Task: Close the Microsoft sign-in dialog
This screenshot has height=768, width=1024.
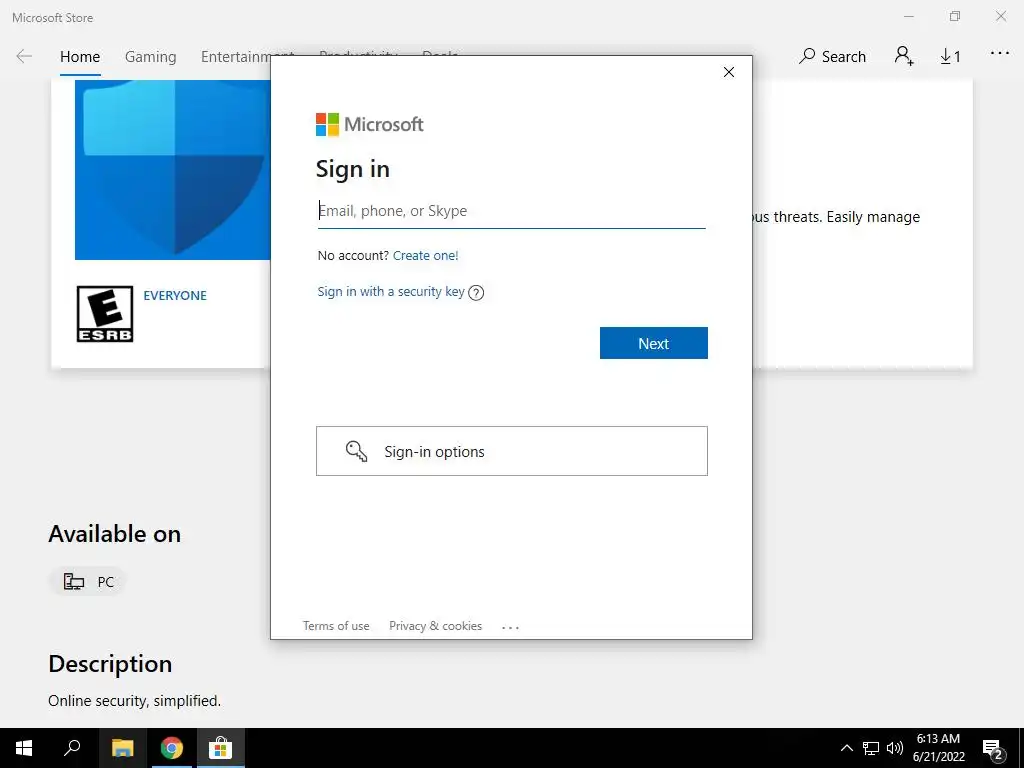Action: [x=729, y=72]
